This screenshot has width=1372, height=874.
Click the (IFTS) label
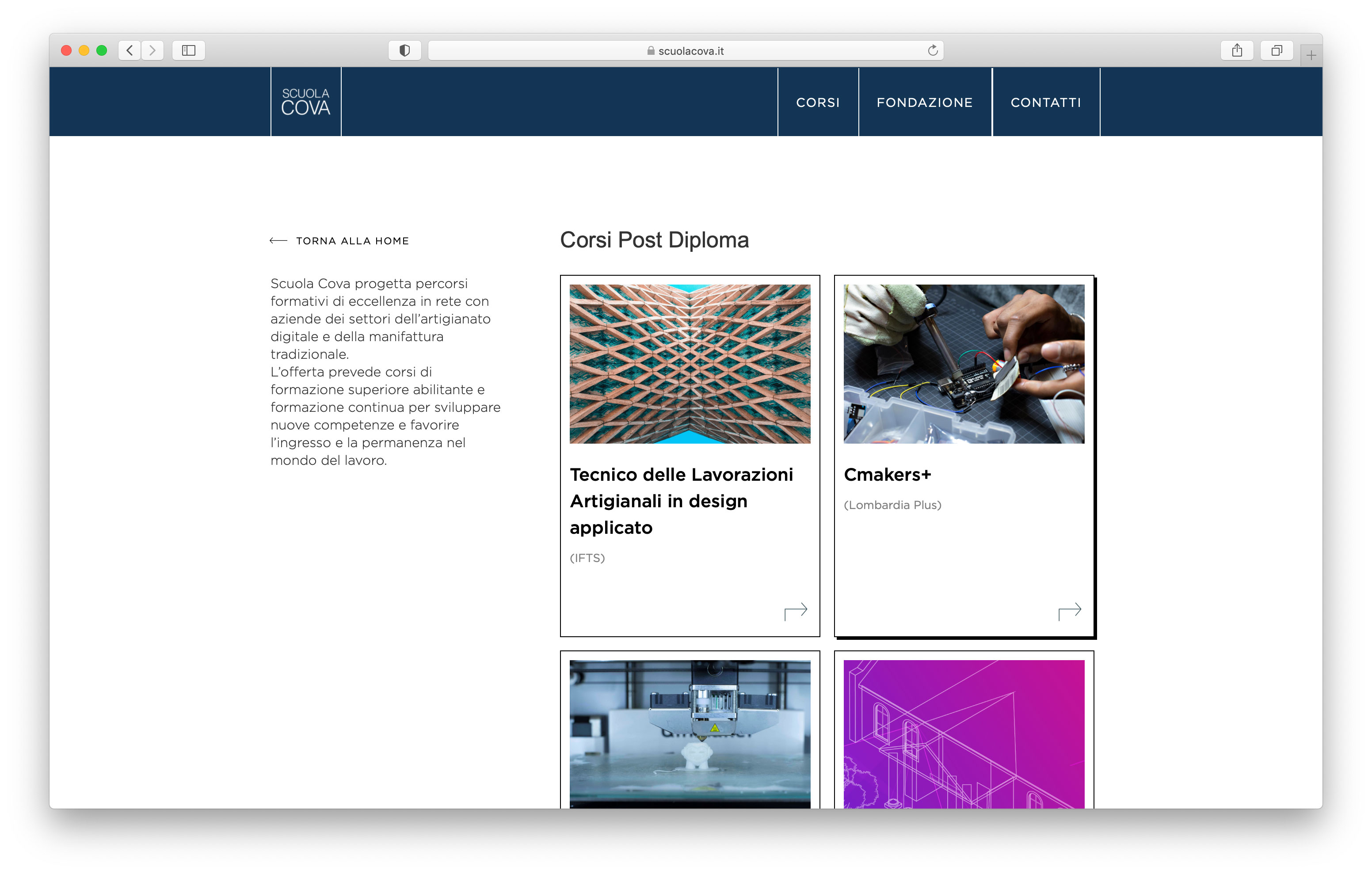coord(587,559)
